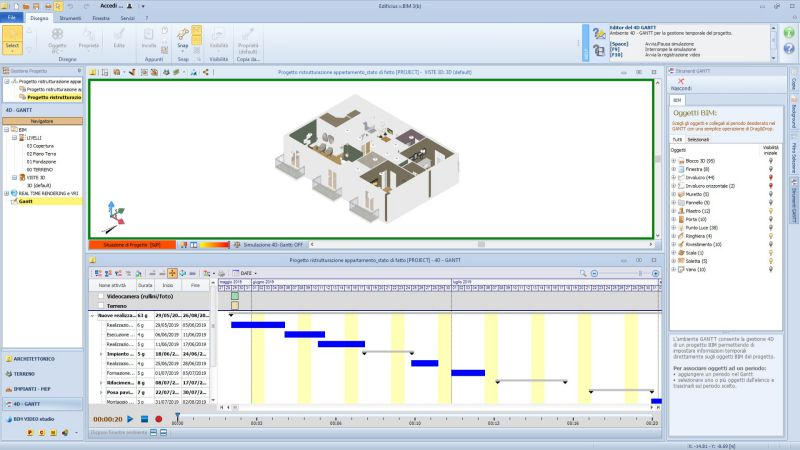This screenshot has width=800, height=450.
Task: Click the first blue task bar in Gantt chart
Action: 258,325
